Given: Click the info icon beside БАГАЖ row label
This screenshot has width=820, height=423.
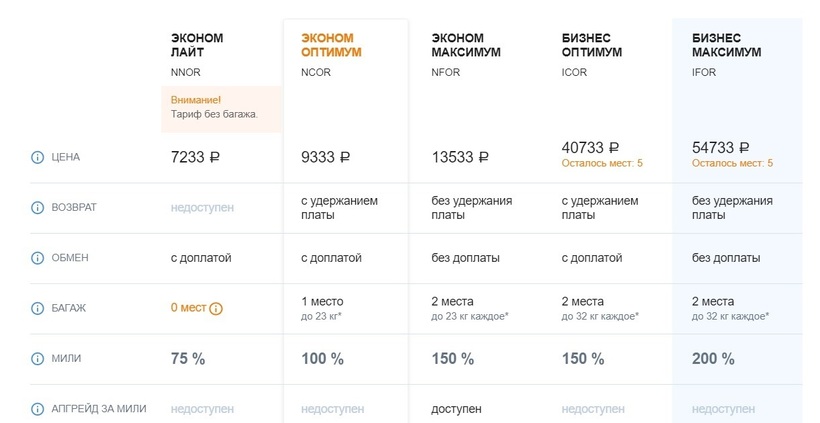Looking at the screenshot, I should click(x=38, y=308).
